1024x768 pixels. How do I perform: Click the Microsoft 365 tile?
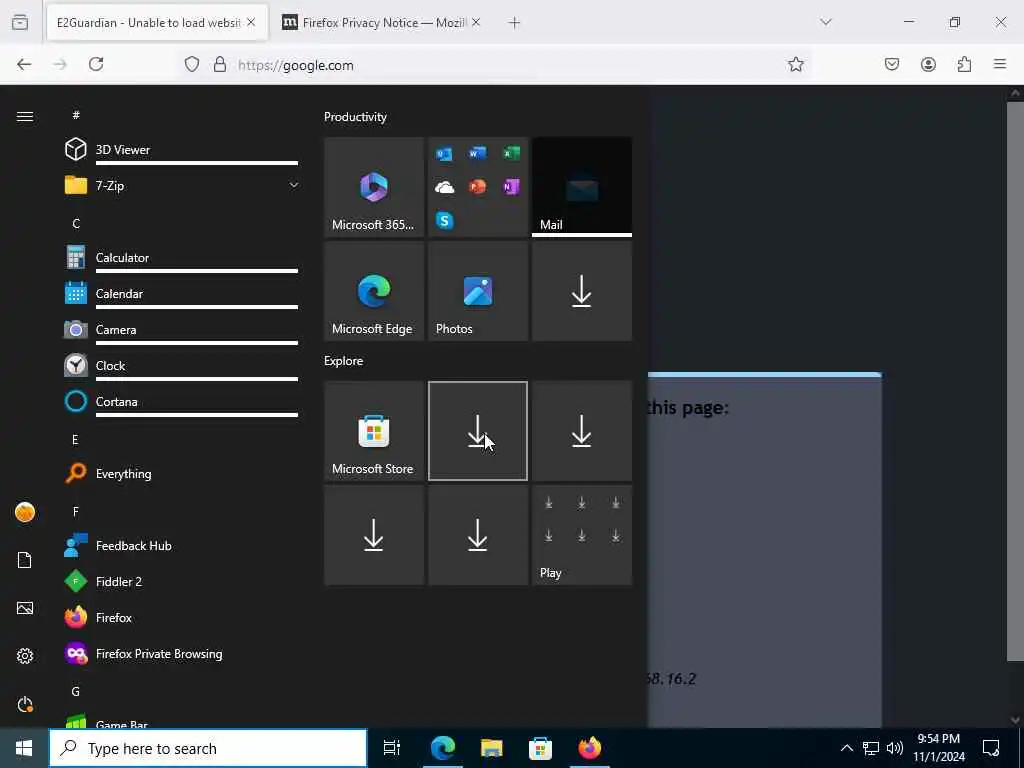[x=374, y=187]
